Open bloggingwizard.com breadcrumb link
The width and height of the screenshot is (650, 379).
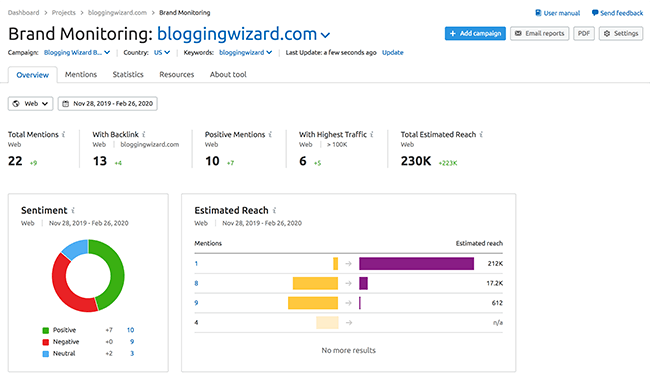tap(117, 13)
